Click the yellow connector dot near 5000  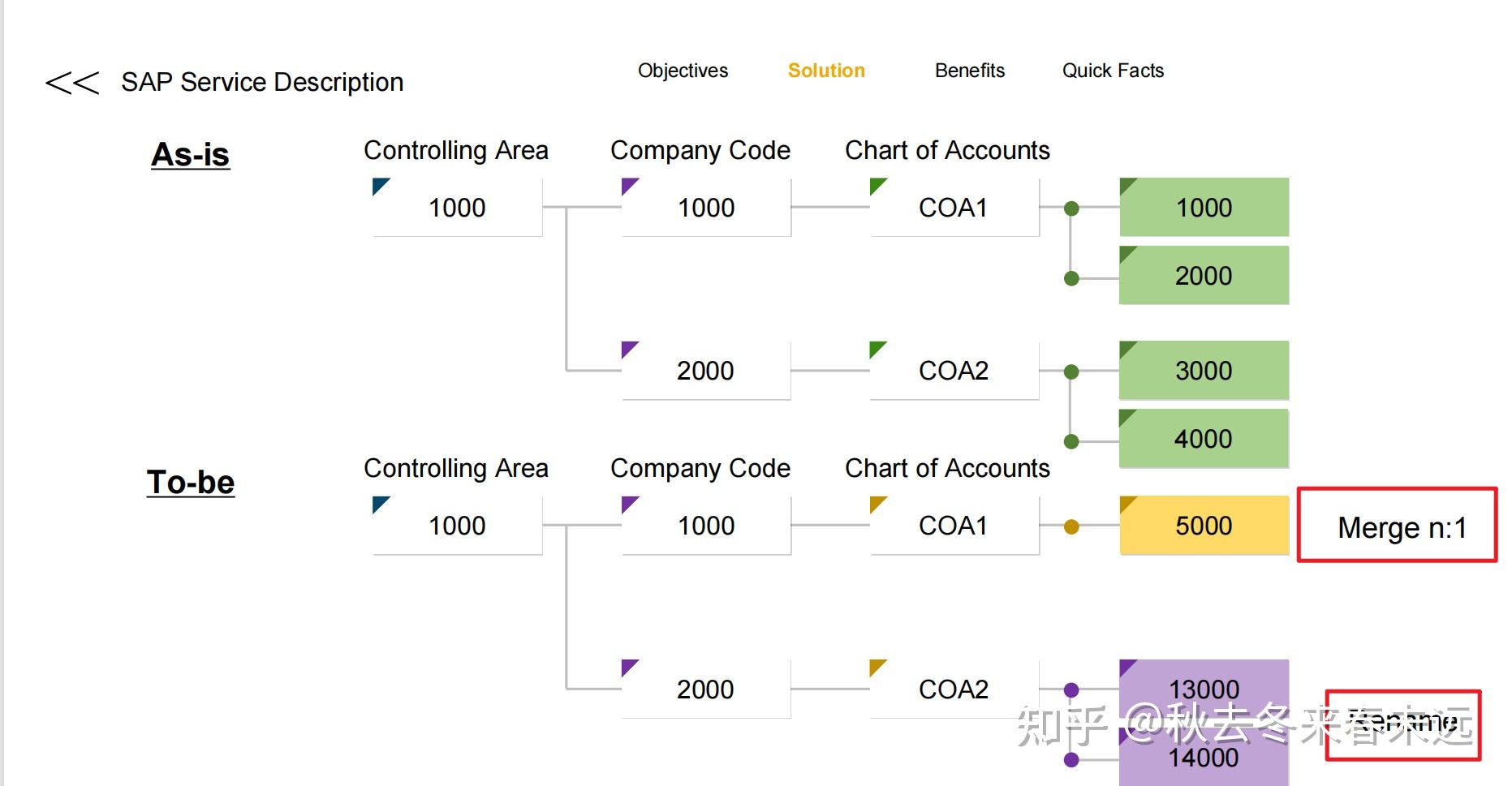tap(1071, 526)
